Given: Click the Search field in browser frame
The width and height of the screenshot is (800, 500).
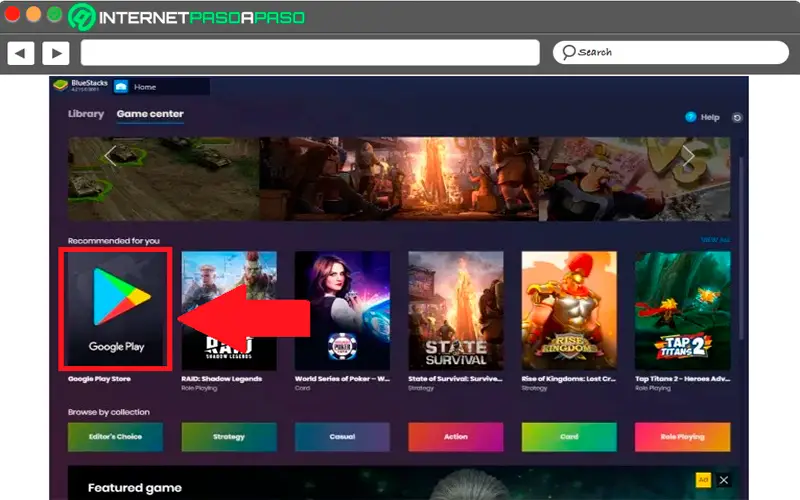Looking at the screenshot, I should pos(671,53).
